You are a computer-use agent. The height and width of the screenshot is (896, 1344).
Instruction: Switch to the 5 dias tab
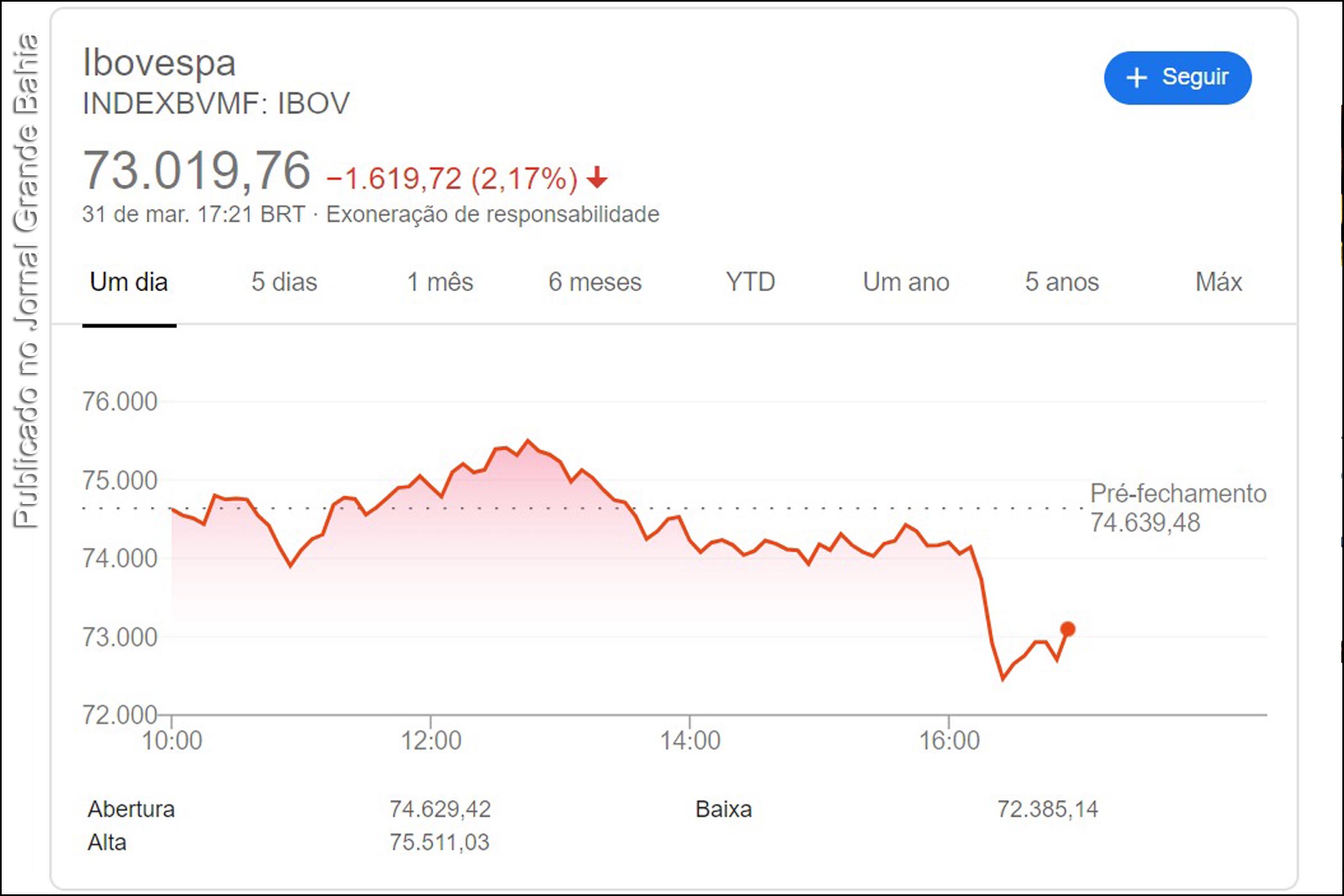coord(284,282)
